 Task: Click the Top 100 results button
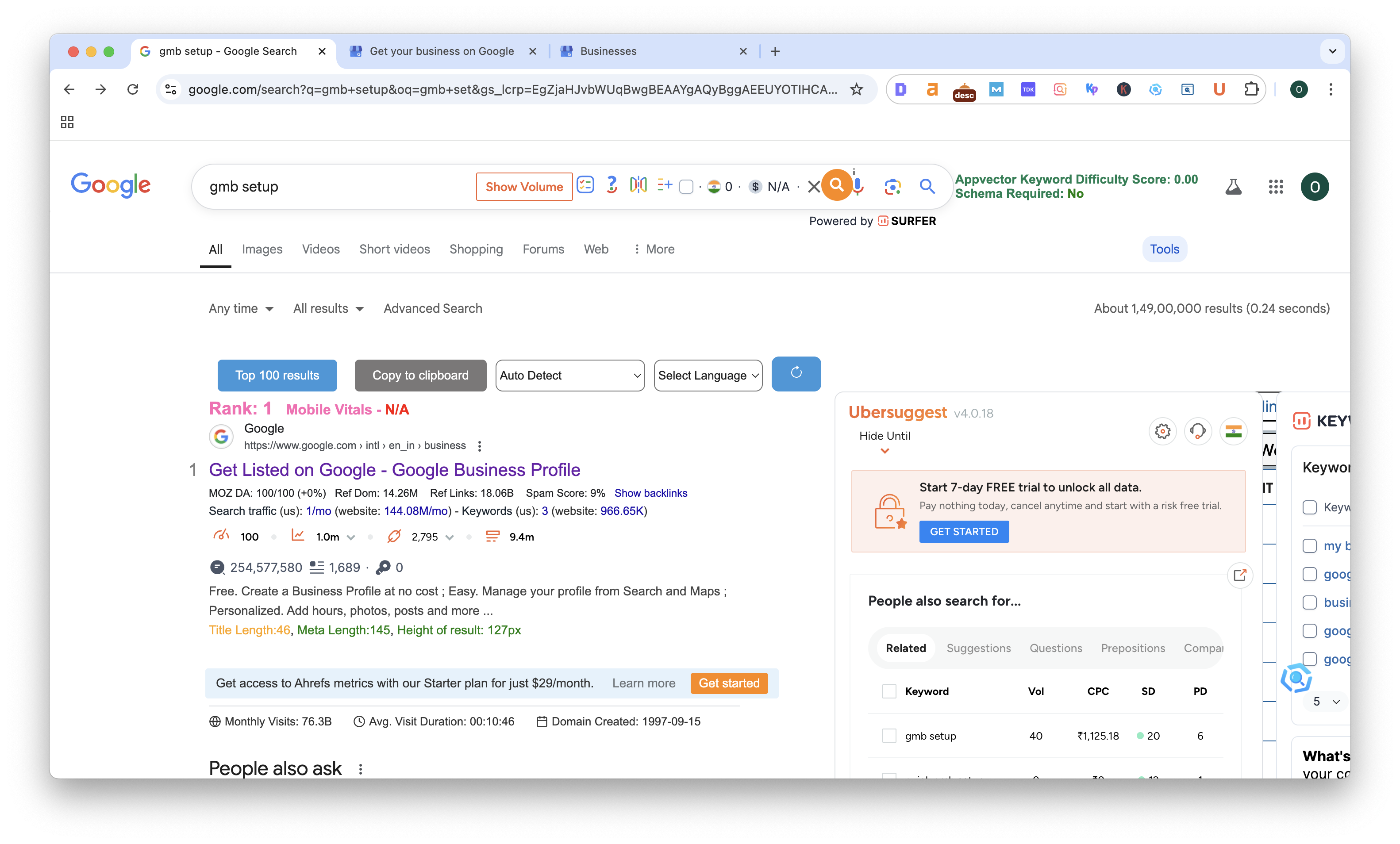click(277, 376)
